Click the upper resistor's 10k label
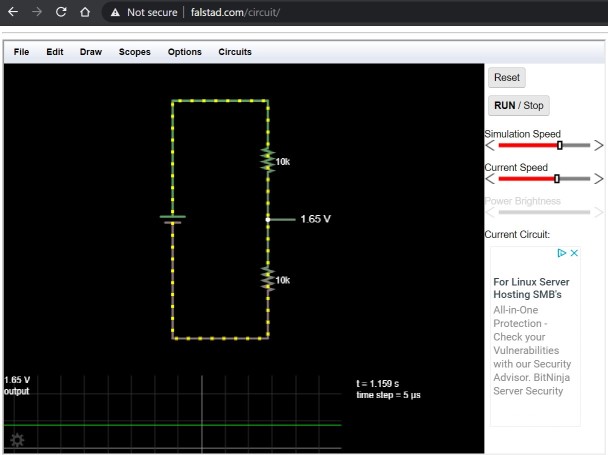Viewport: 608px width, 455px height. tap(283, 162)
